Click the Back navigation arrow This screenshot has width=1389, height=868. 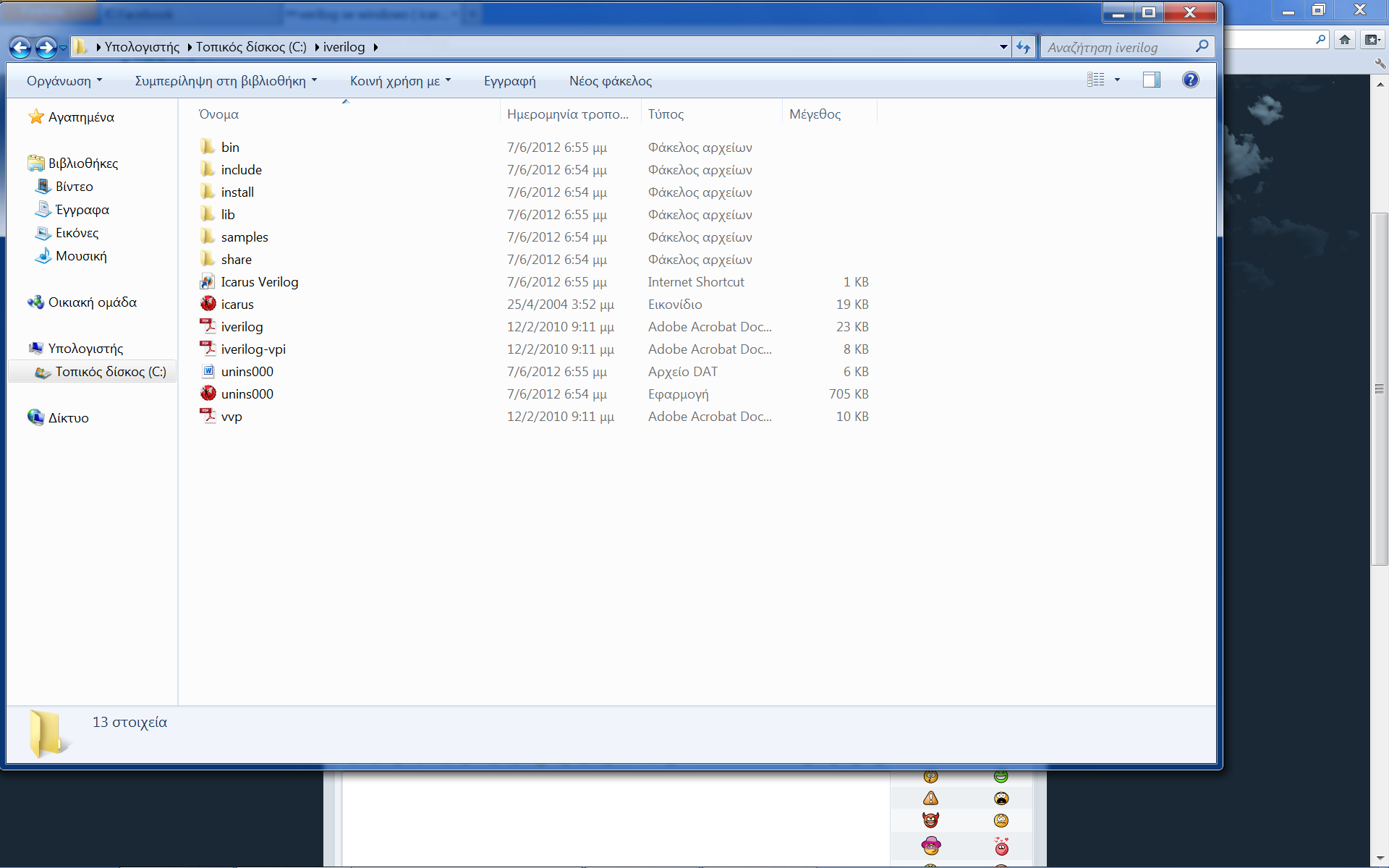pos(21,48)
